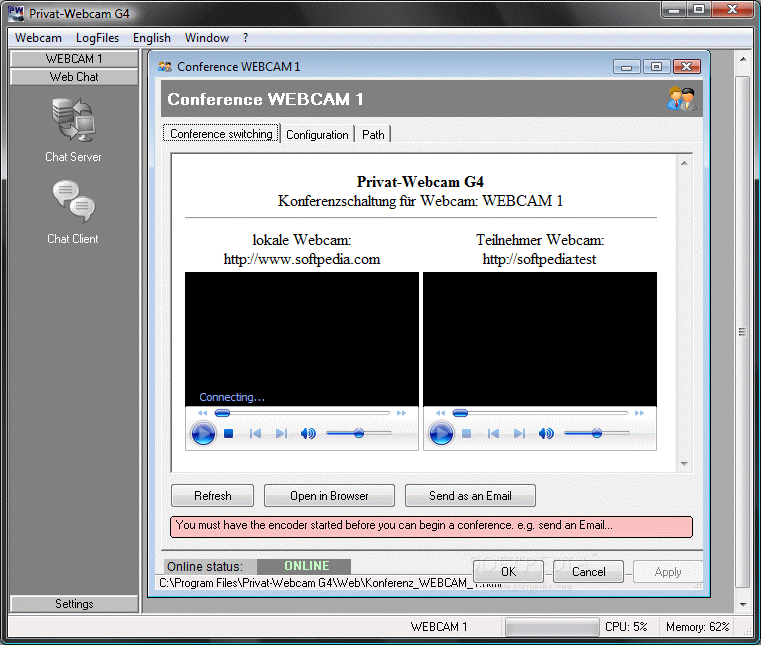This screenshot has height=645, width=761.
Task: Click the Conference WEBCAM 1 window title icon
Action: (165, 66)
